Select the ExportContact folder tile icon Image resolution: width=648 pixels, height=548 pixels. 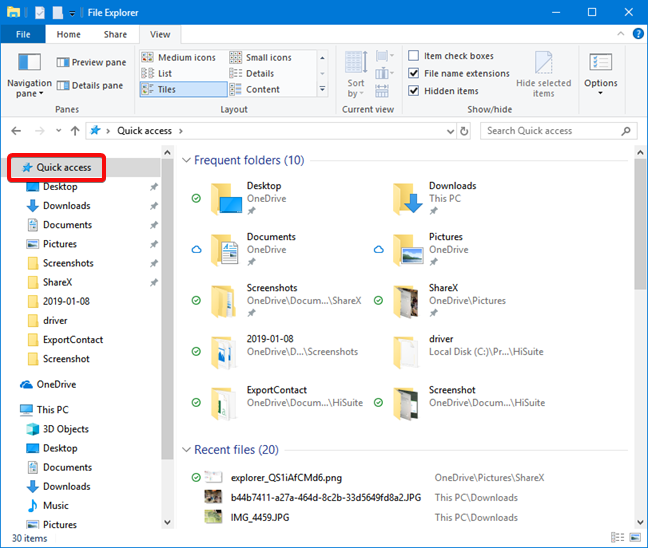click(x=223, y=403)
